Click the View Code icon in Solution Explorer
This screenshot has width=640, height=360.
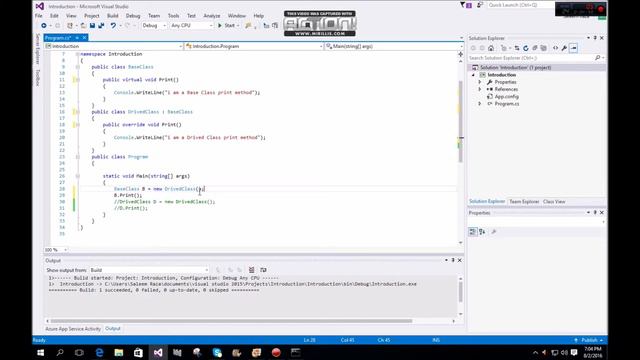556,48
